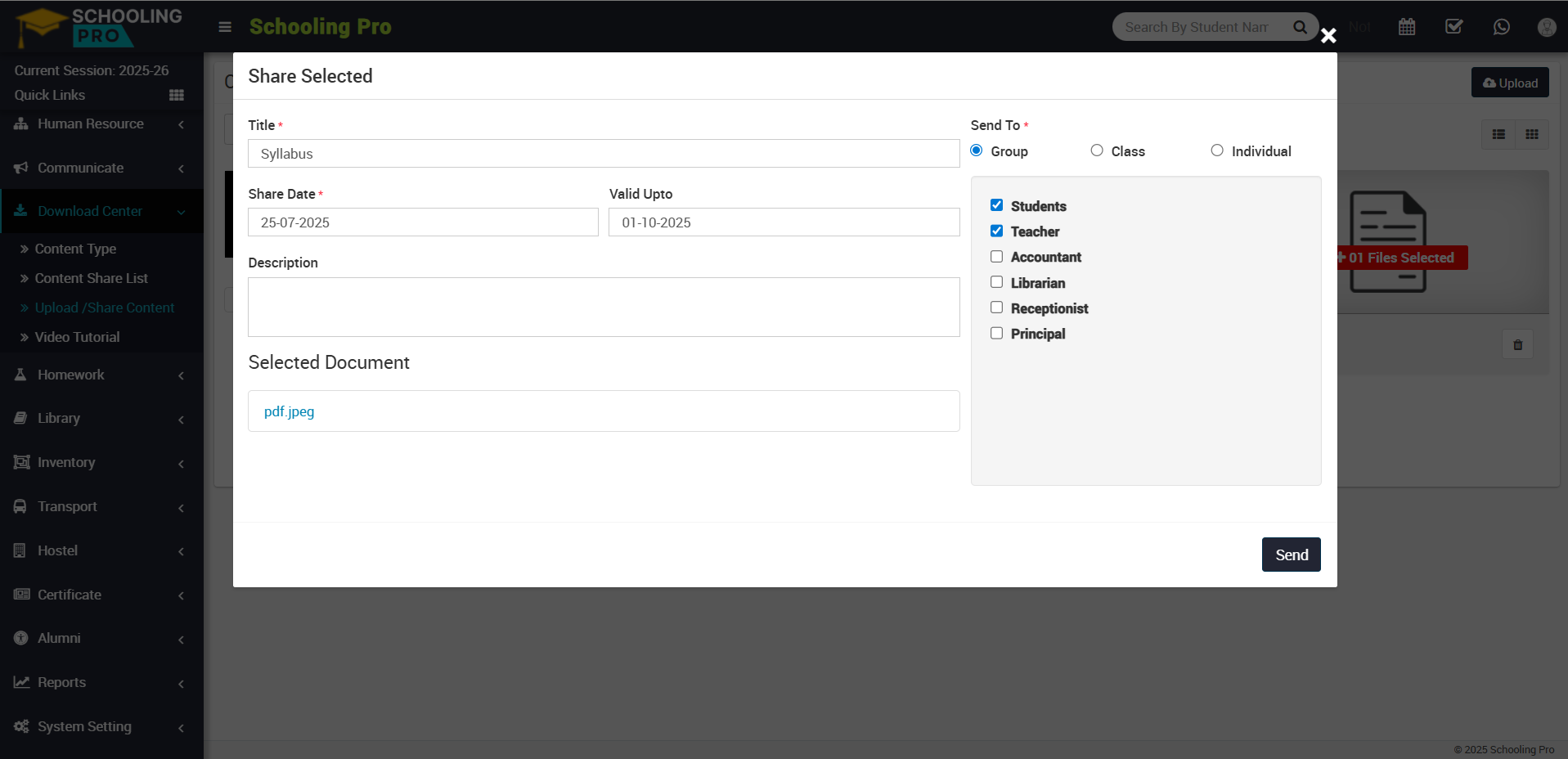Close the Share Selected dialog
The height and width of the screenshot is (759, 1568).
(x=1328, y=36)
